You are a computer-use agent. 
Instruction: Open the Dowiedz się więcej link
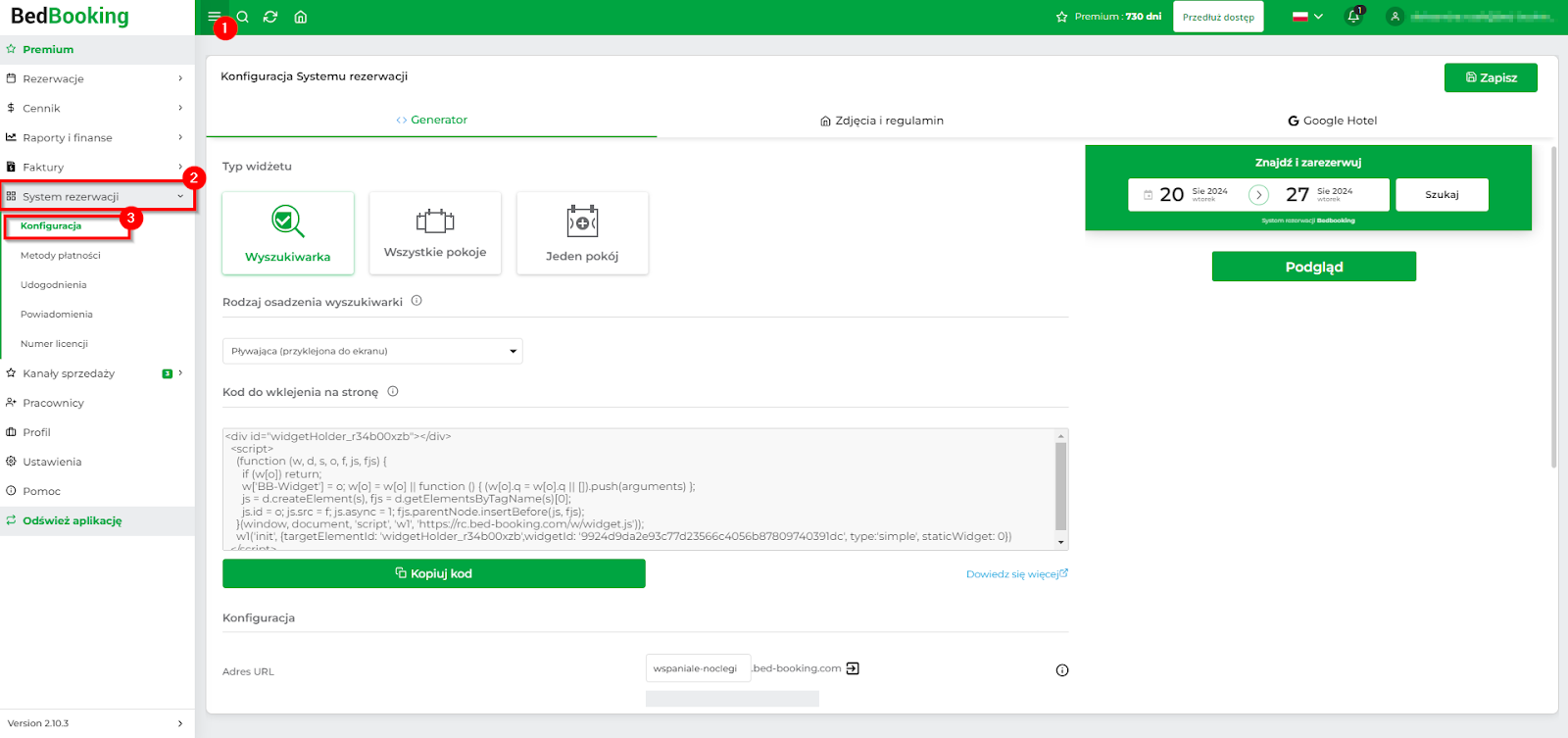pyautogui.click(x=1017, y=574)
